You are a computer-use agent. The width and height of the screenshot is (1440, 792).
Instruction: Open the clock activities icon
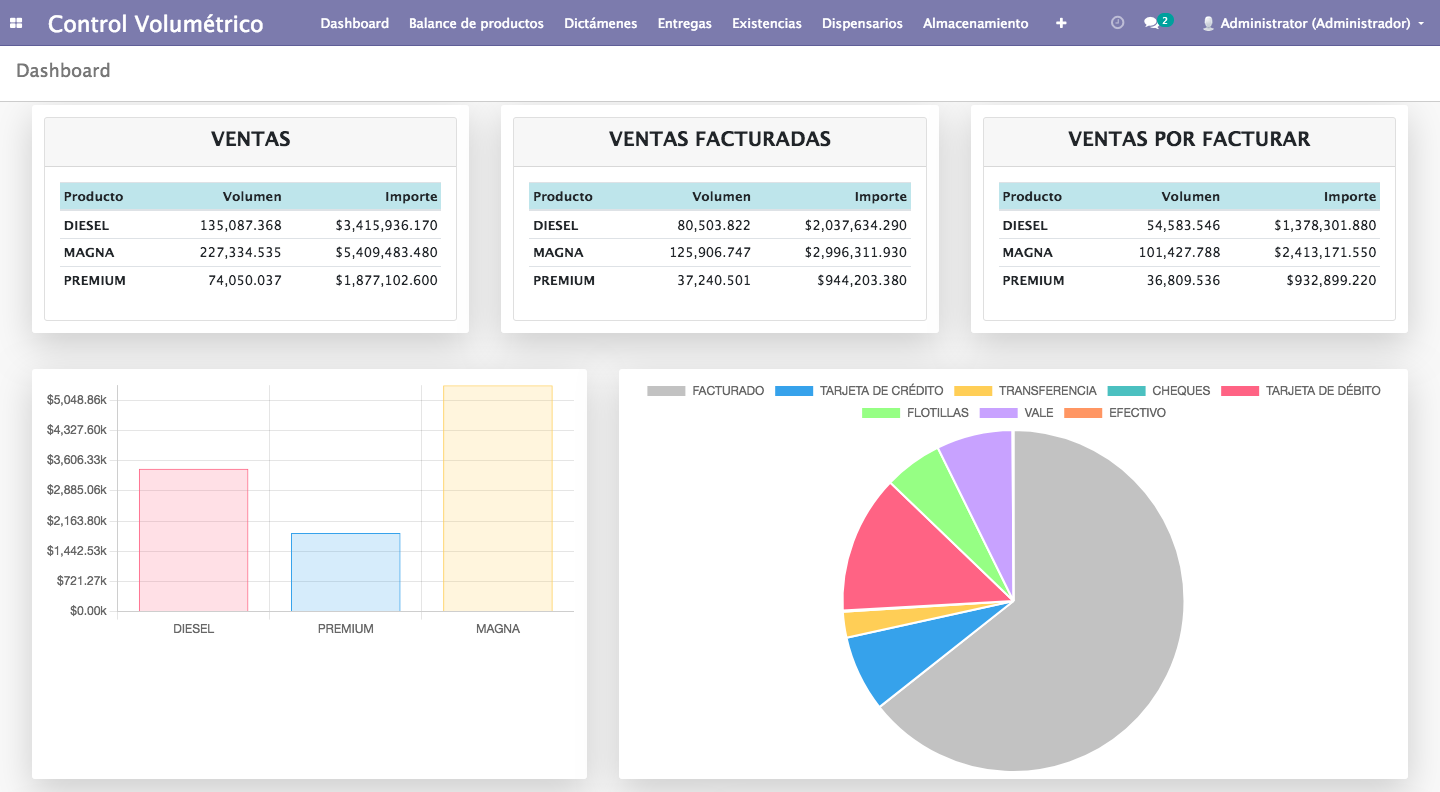pos(1117,23)
